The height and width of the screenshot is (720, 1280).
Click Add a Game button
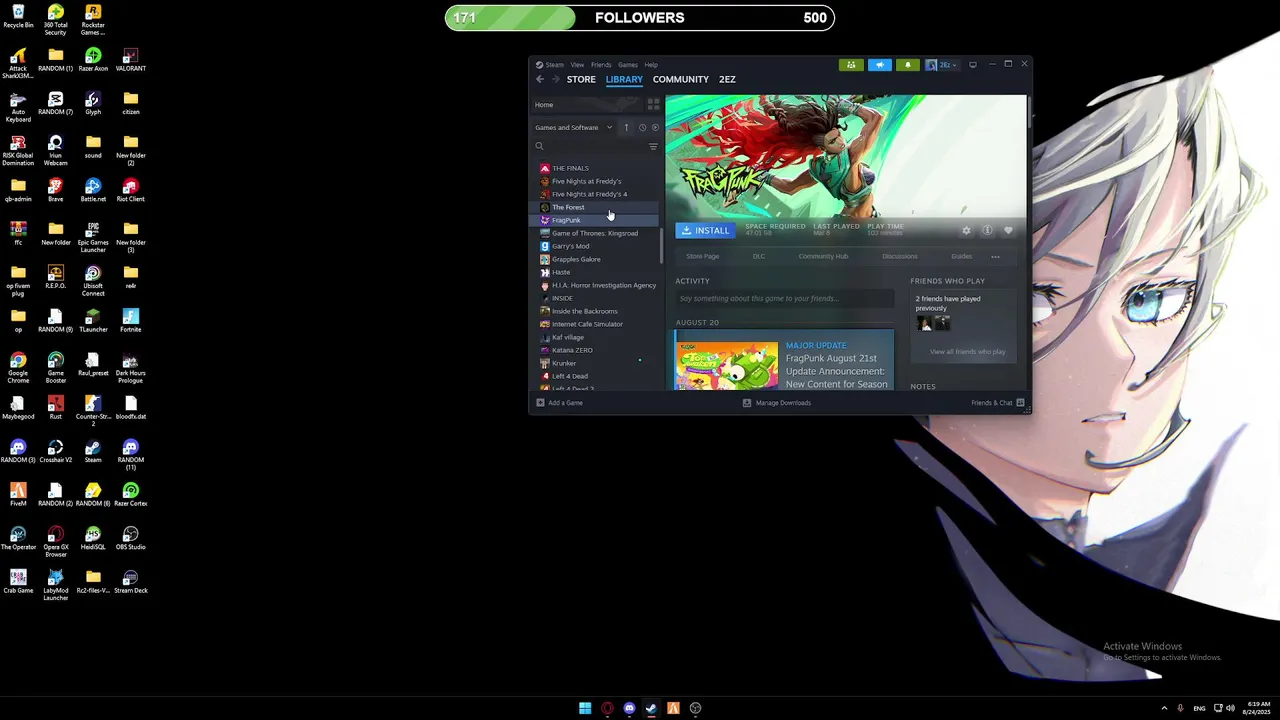click(x=560, y=403)
